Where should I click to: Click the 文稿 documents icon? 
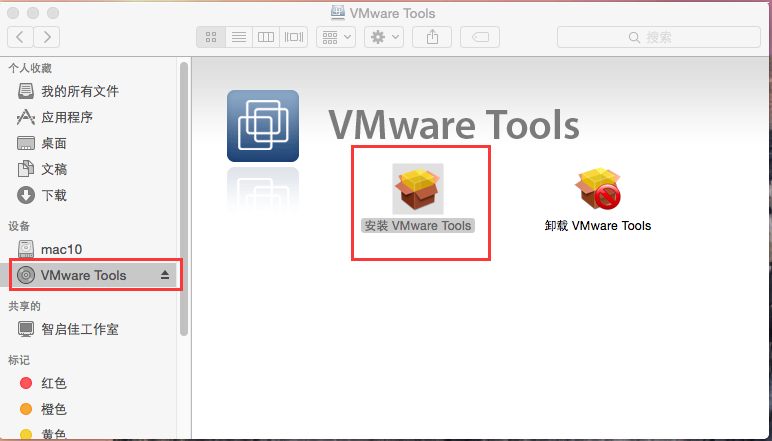click(26, 169)
